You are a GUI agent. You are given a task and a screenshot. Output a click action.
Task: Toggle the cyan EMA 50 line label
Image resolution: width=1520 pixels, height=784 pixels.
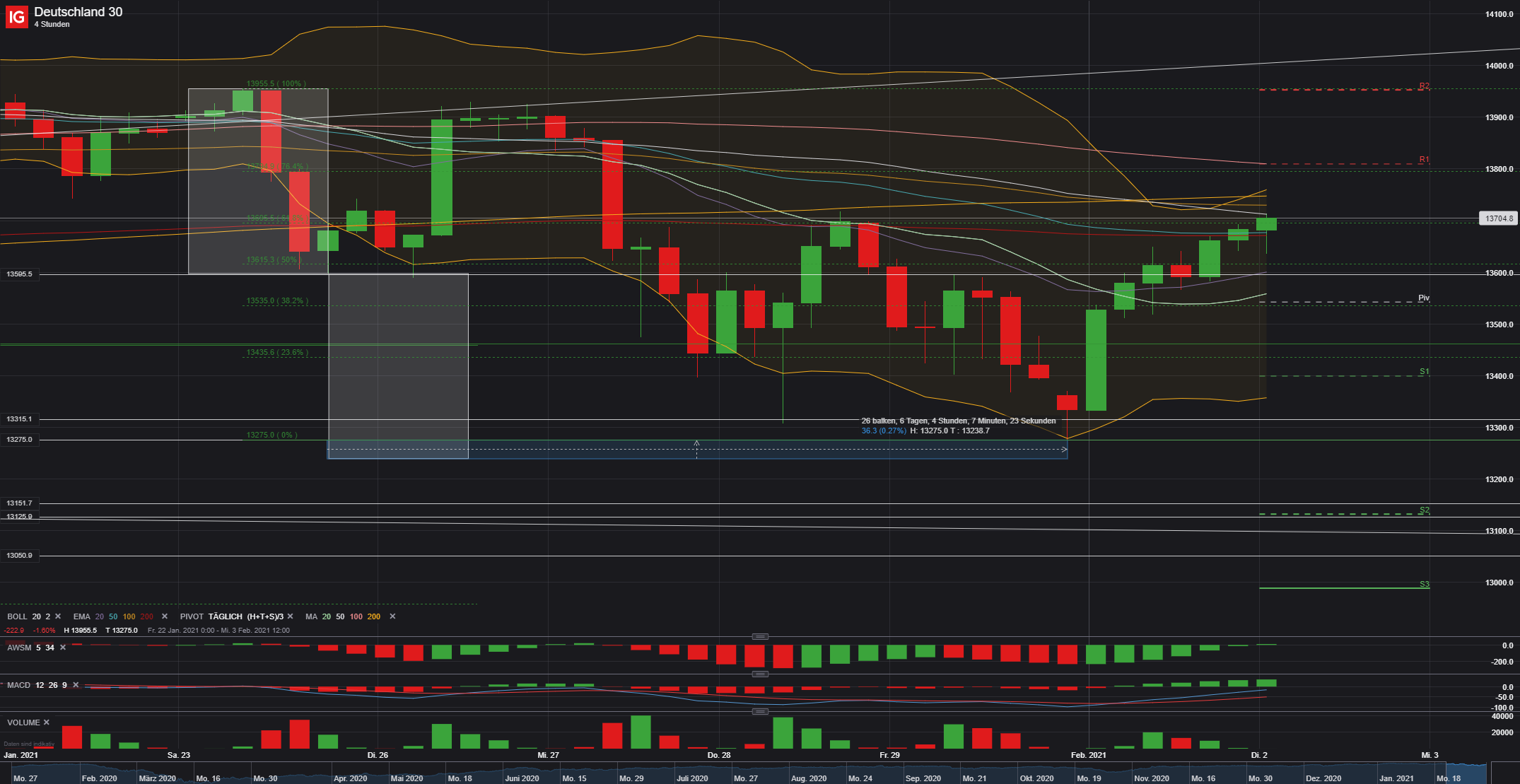112,616
